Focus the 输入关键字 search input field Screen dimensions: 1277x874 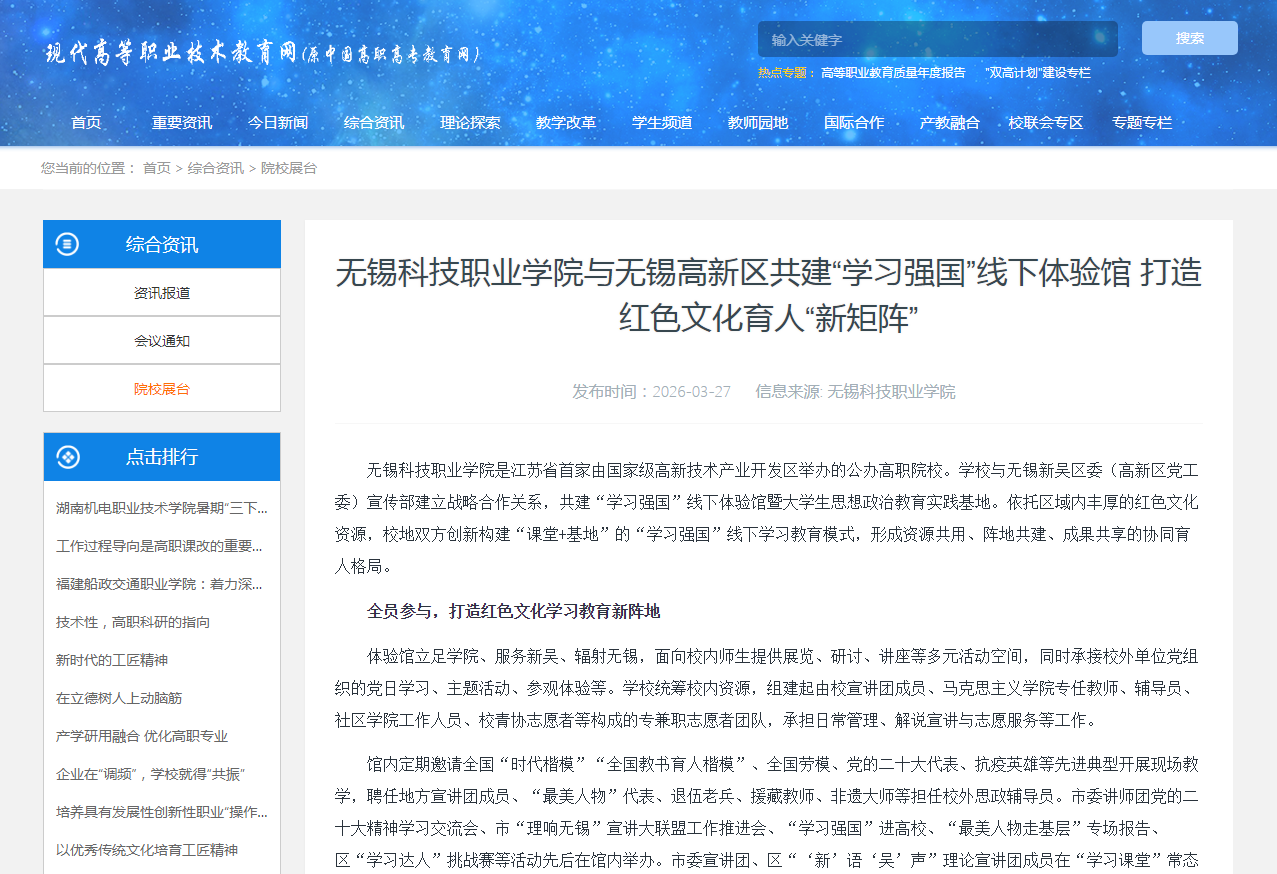tap(937, 40)
